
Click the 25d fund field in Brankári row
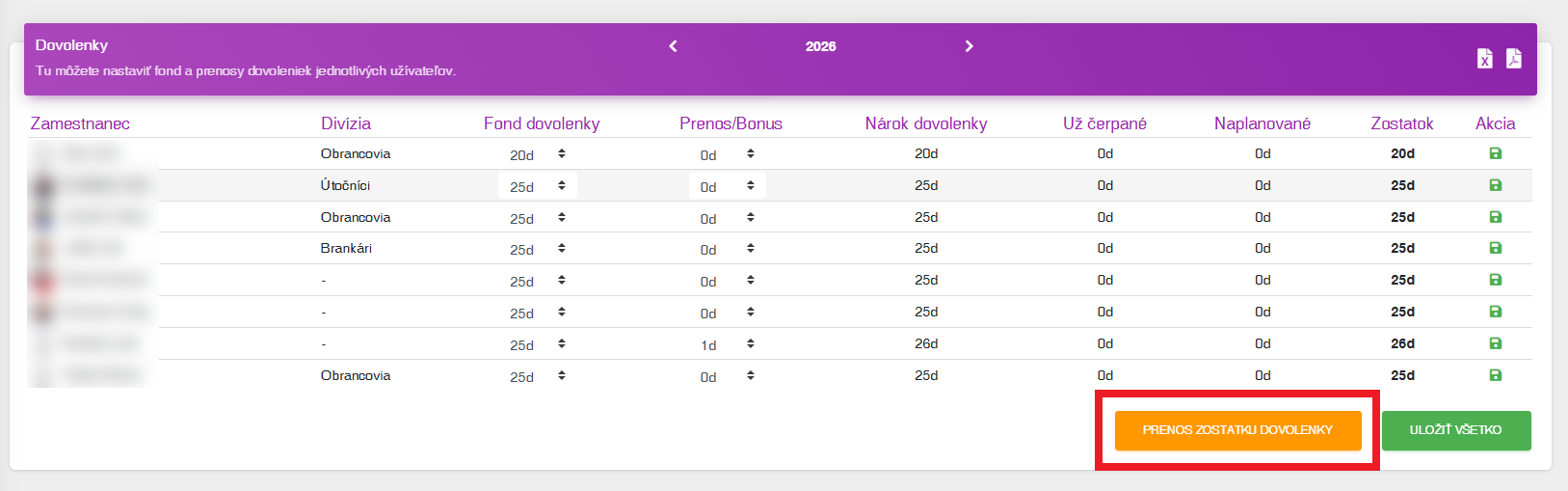tap(537, 249)
